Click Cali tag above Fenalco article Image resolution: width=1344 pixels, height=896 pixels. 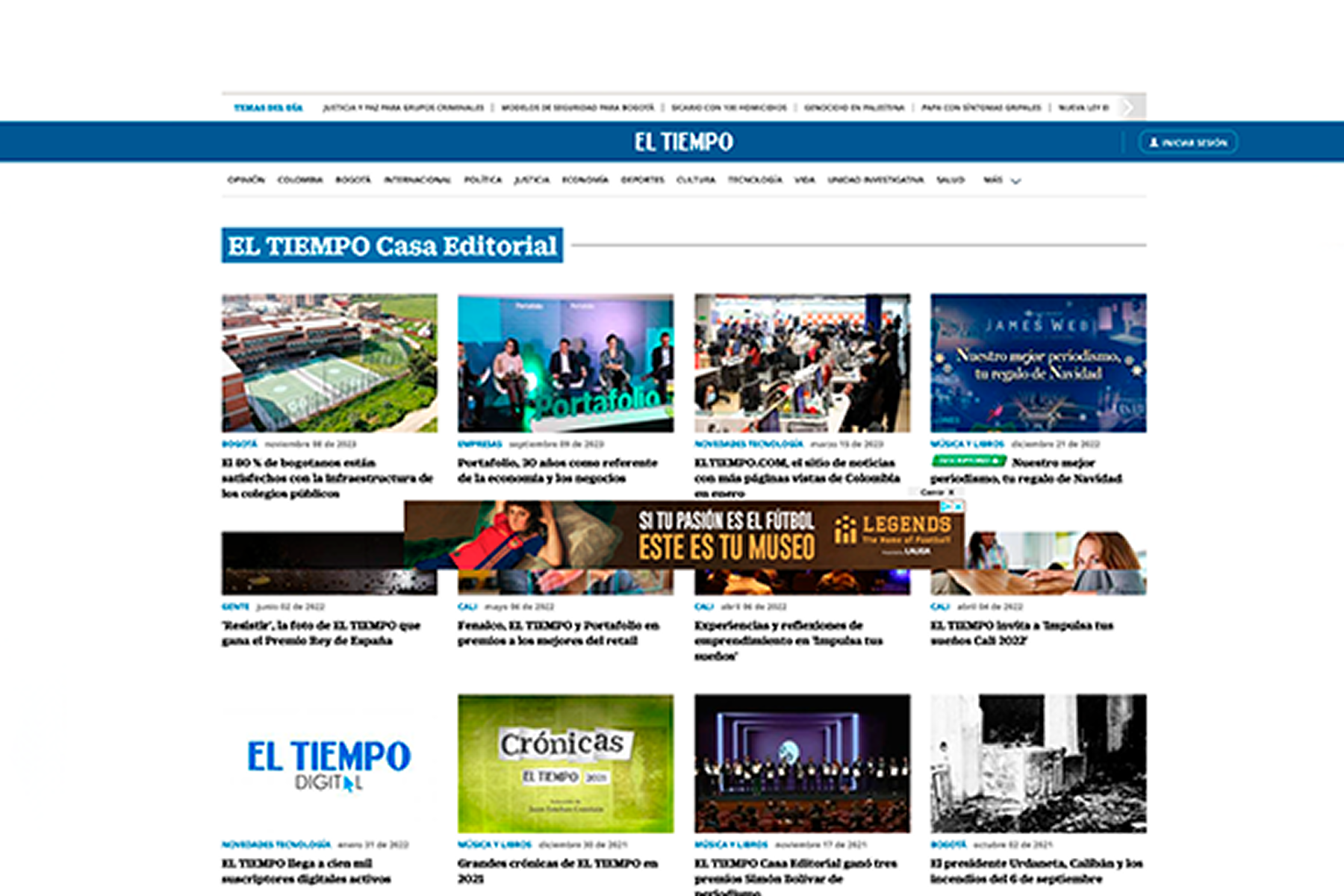pos(467,607)
